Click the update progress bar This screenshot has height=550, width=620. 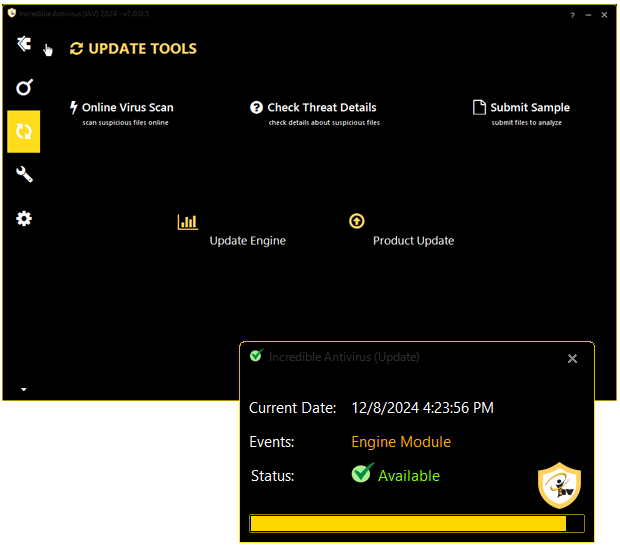point(416,524)
